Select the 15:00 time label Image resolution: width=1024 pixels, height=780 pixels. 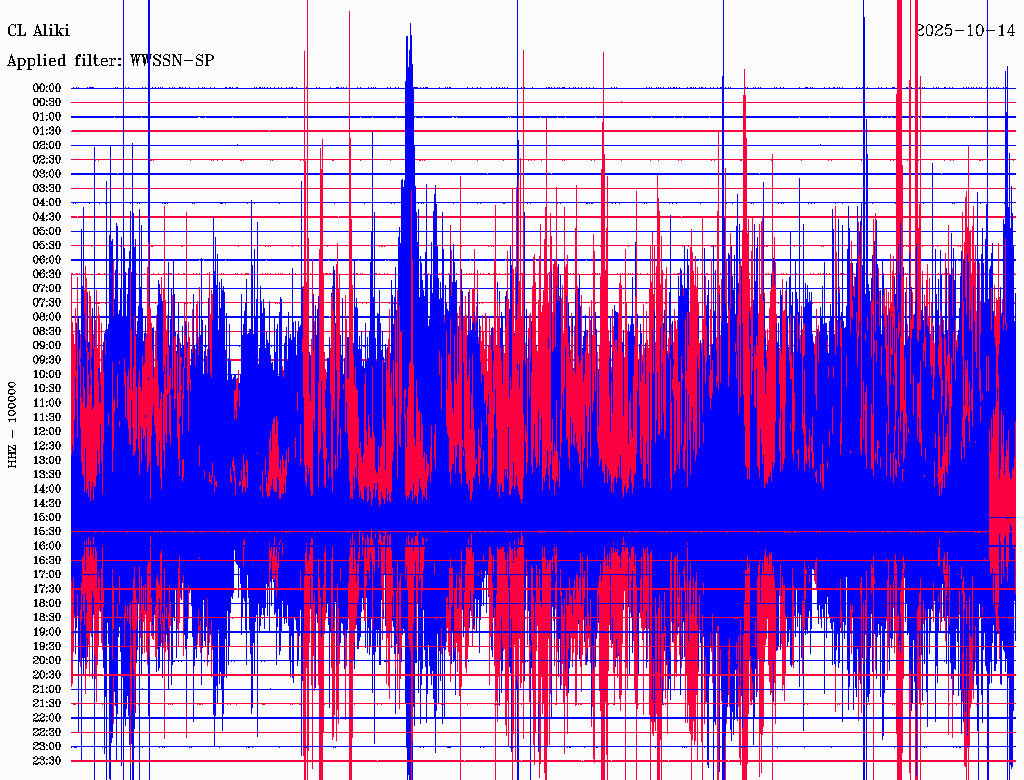(47, 517)
